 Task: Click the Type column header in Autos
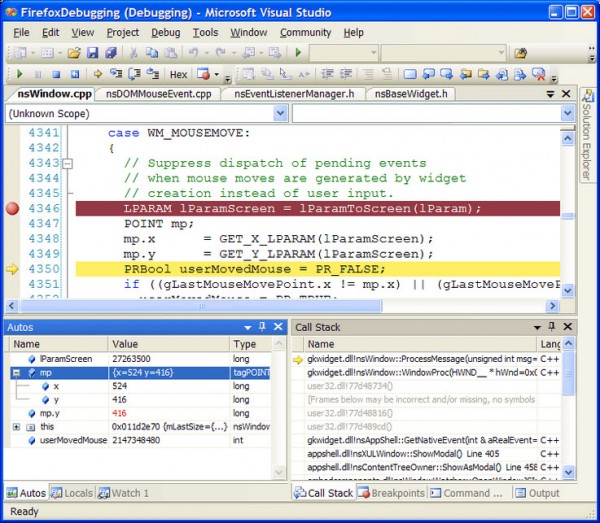(251, 344)
